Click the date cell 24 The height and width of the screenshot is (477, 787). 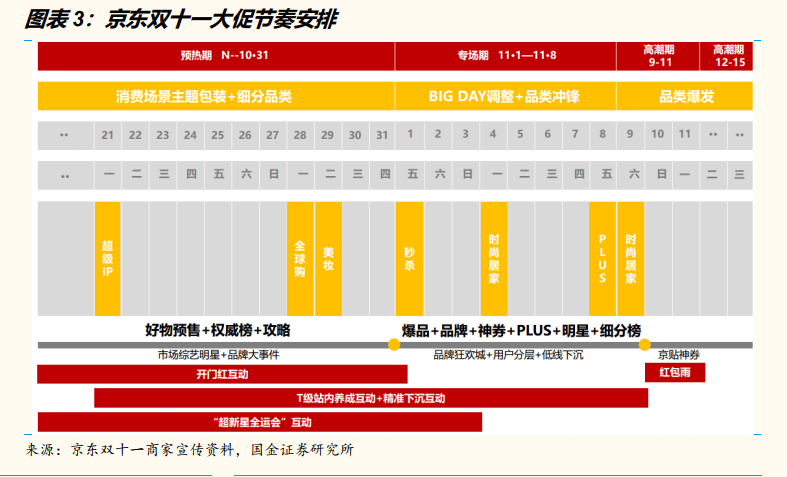(x=190, y=135)
